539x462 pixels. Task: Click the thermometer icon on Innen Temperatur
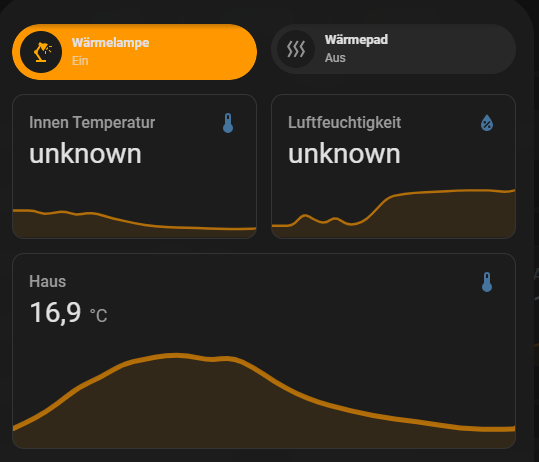[228, 123]
